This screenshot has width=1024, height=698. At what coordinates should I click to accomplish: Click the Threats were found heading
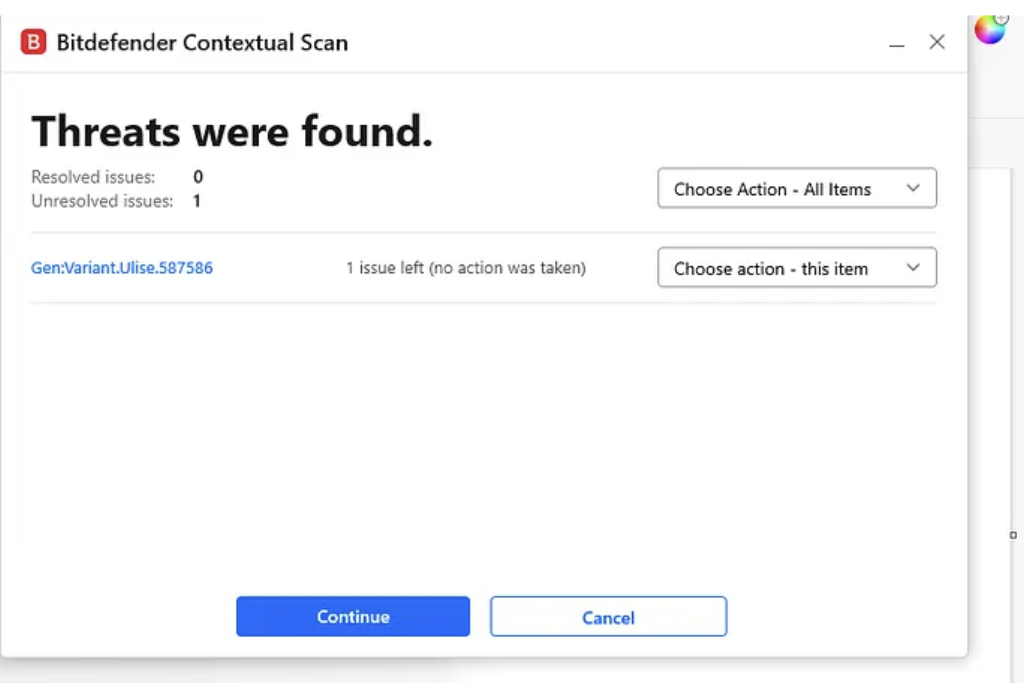(232, 132)
